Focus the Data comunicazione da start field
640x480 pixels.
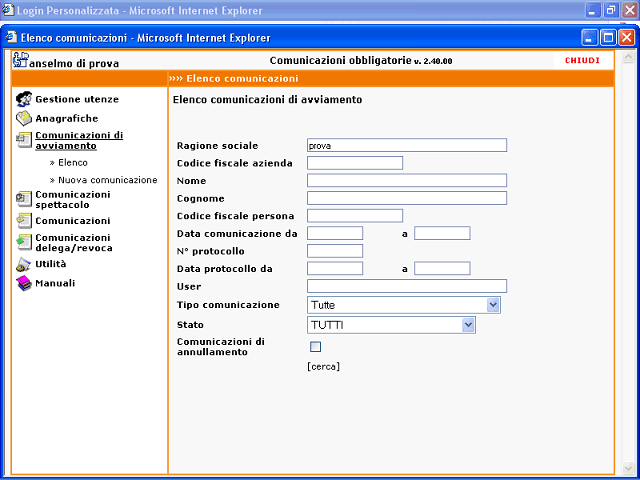tap(335, 233)
